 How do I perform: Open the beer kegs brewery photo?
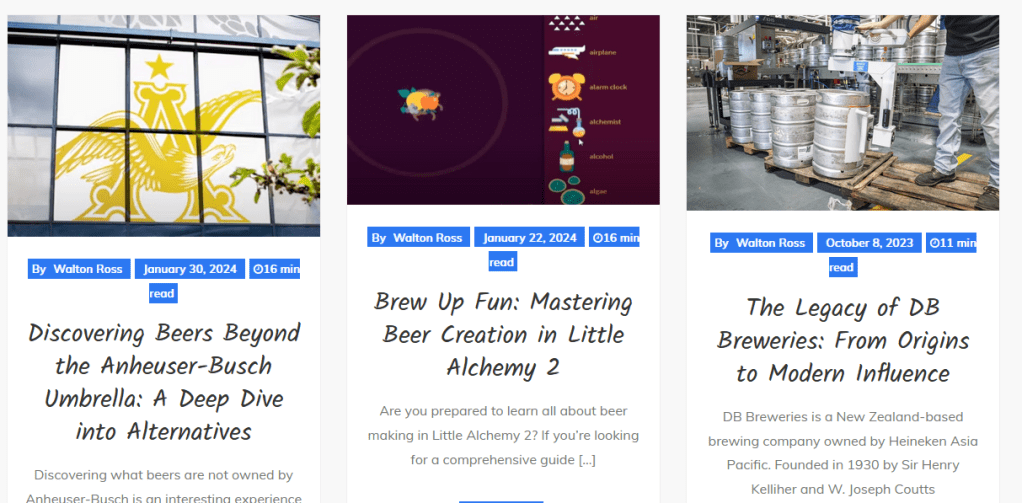842,113
